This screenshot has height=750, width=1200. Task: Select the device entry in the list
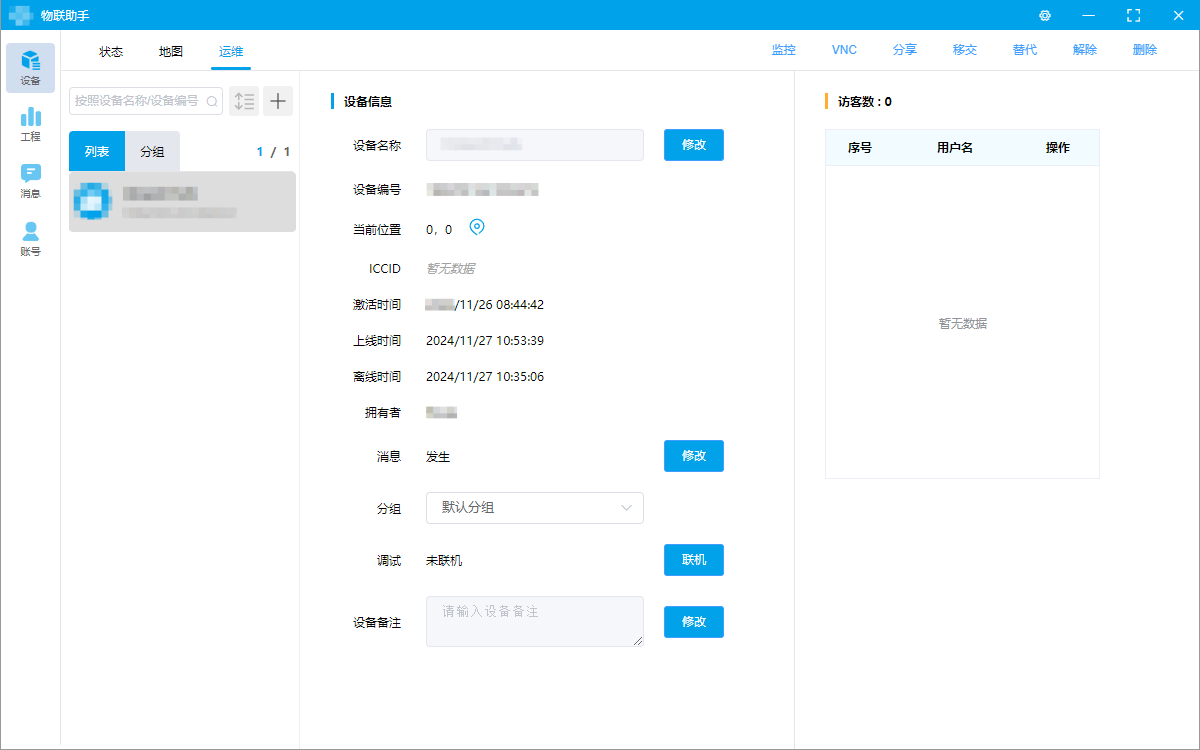point(182,202)
